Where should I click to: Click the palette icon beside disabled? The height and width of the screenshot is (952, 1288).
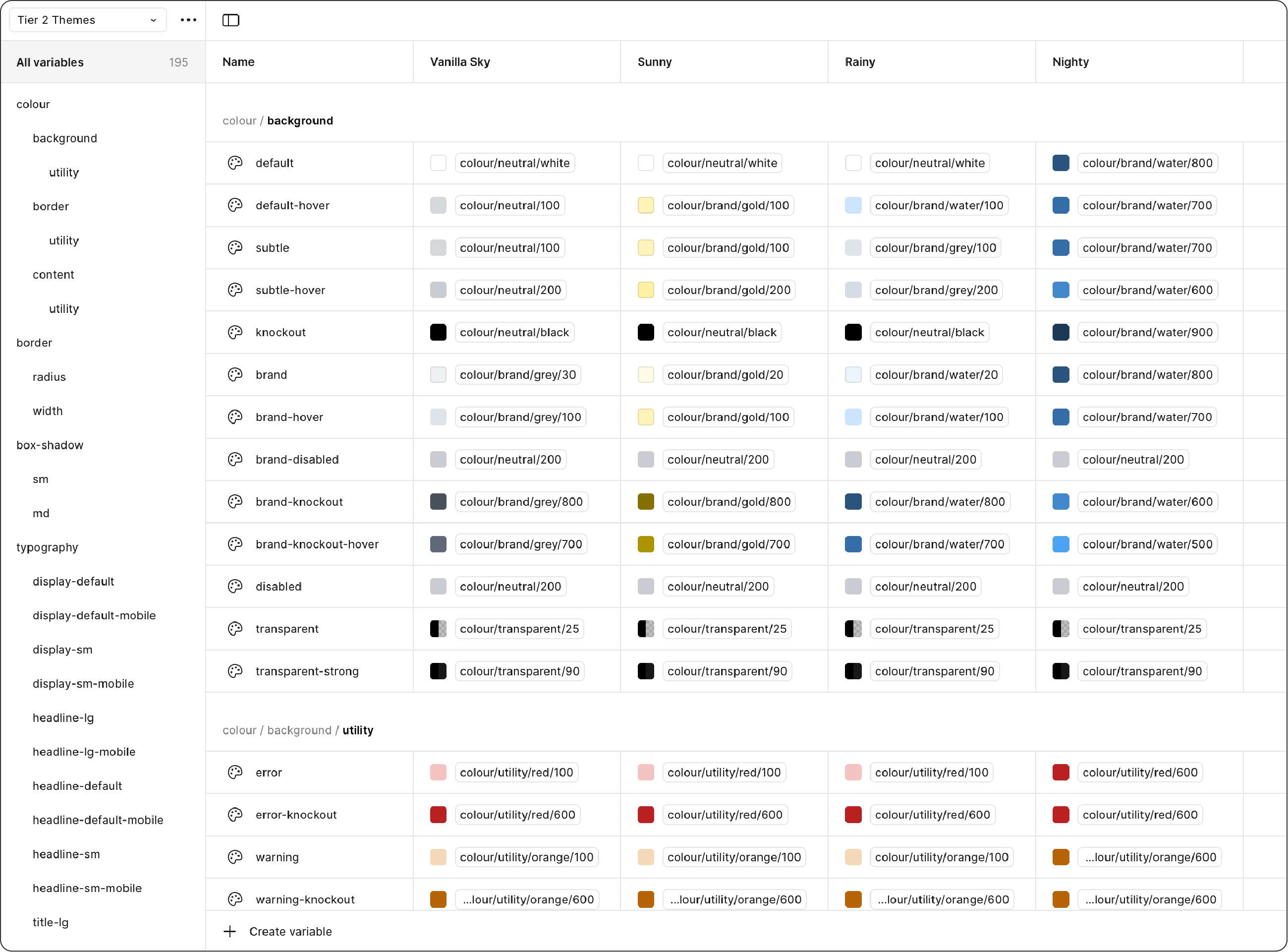coord(235,586)
